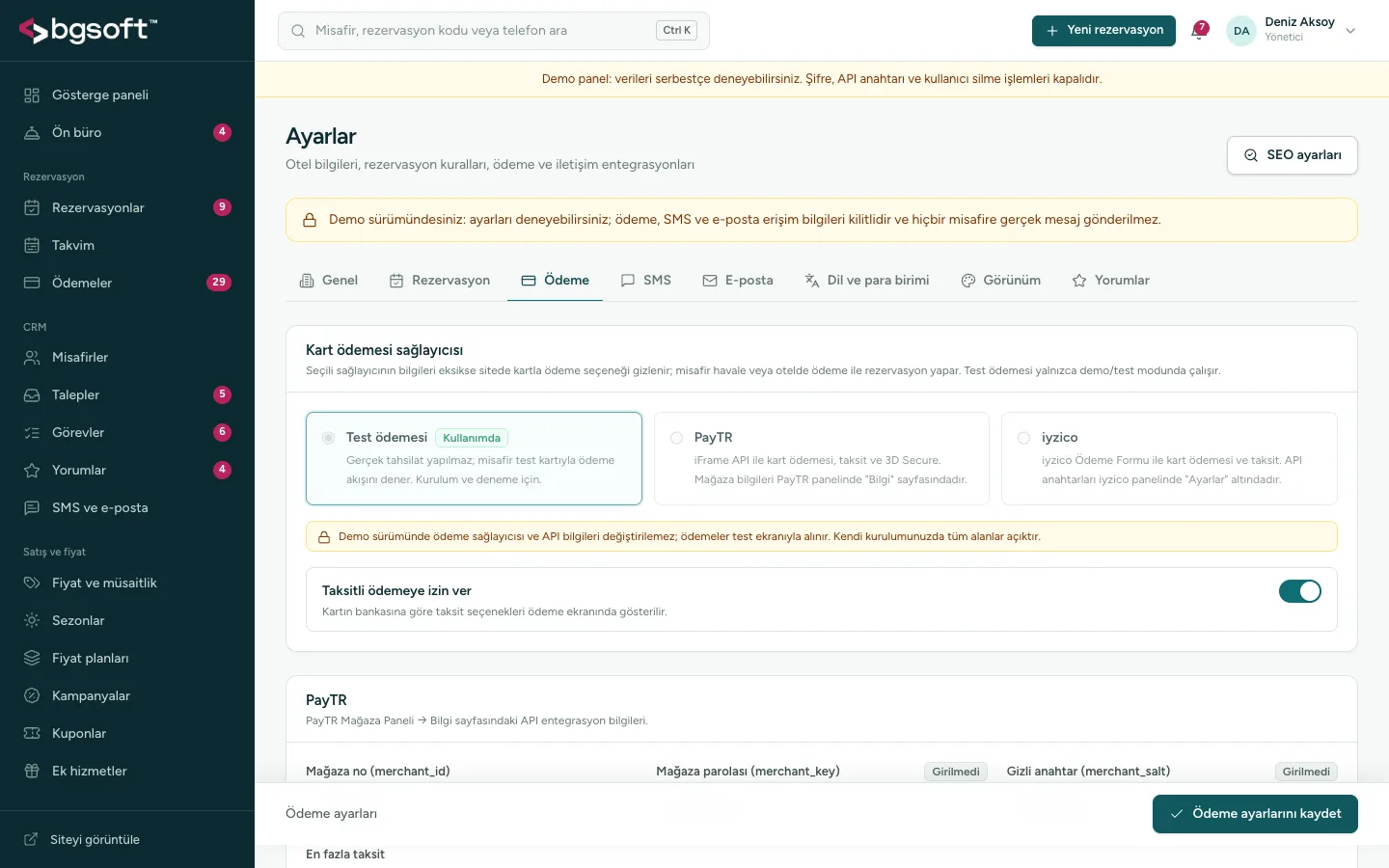The image size is (1389, 868).
Task: Open the Görünüm tab
Action: [1001, 281]
